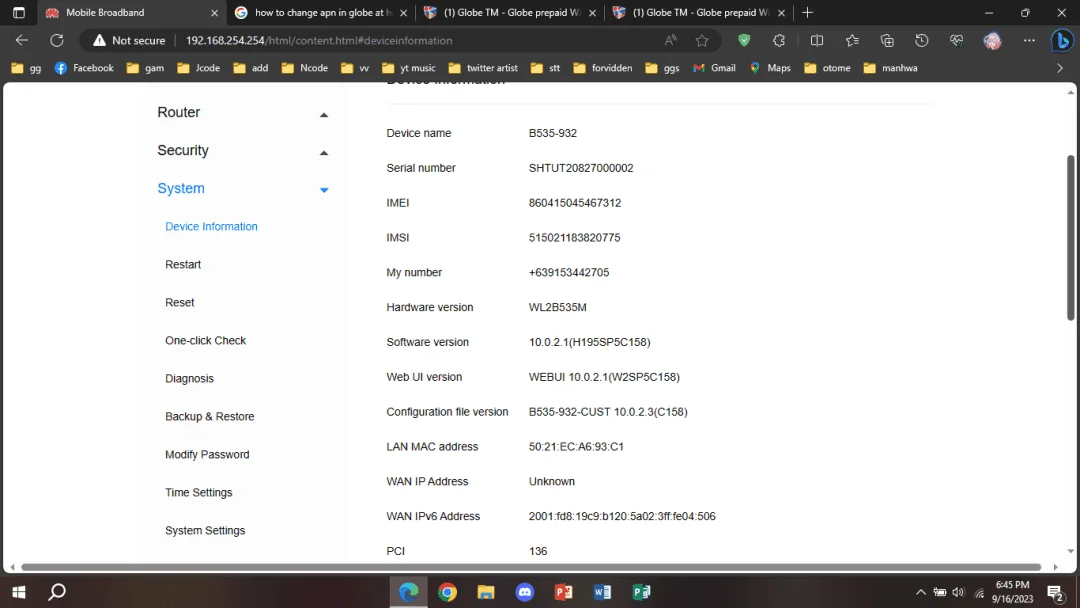
Task: Switch to how to change apn tab
Action: pyautogui.click(x=323, y=12)
